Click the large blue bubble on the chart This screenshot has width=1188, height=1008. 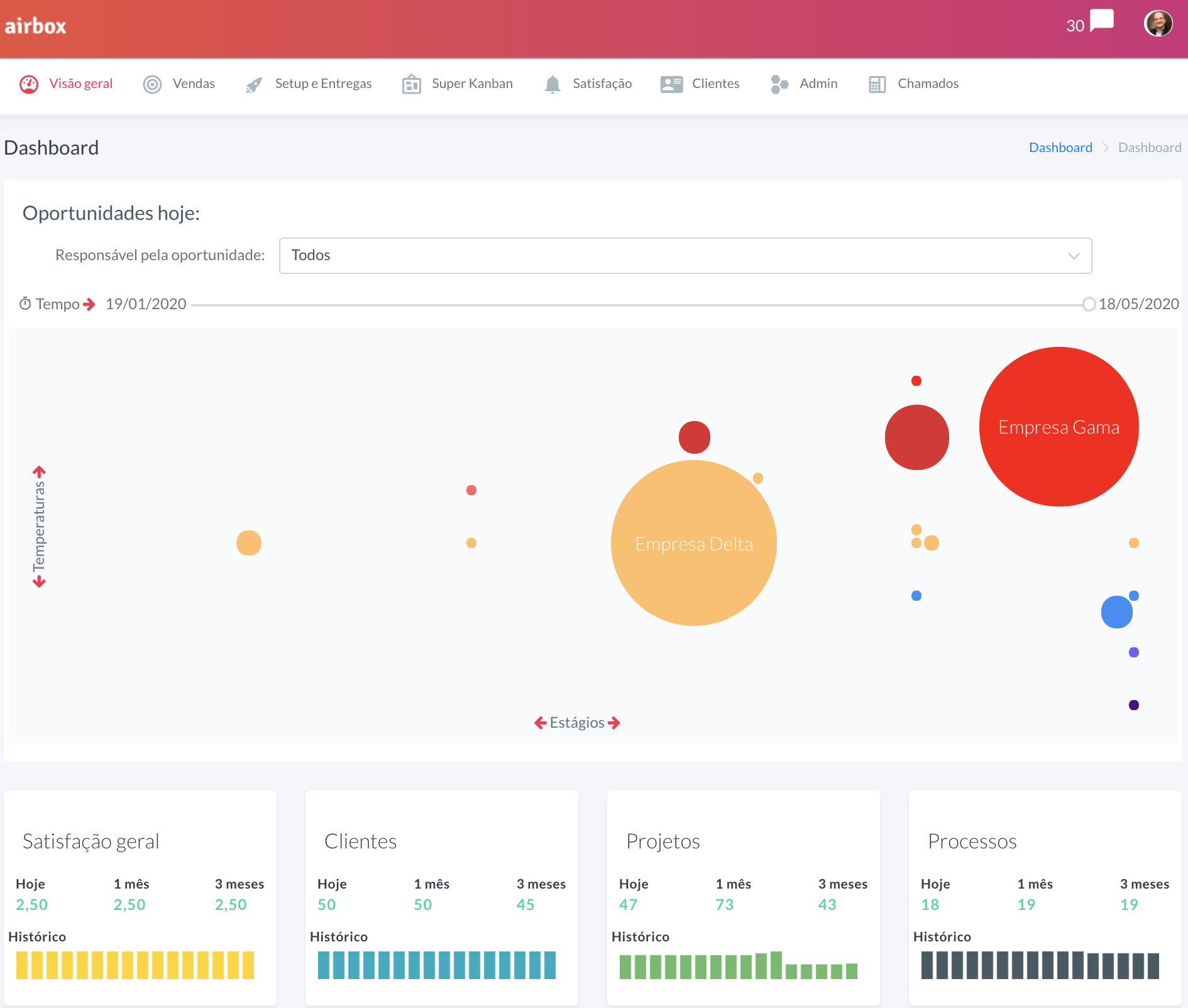point(1117,611)
